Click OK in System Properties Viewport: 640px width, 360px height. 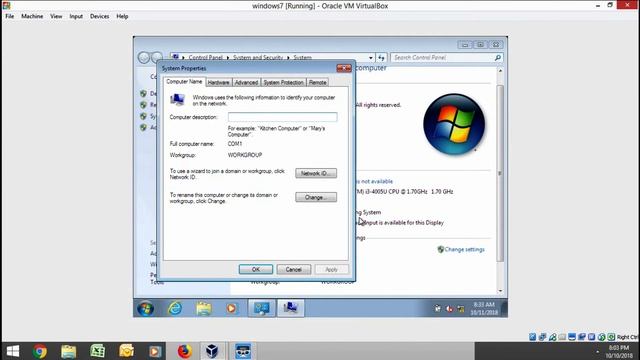256,269
